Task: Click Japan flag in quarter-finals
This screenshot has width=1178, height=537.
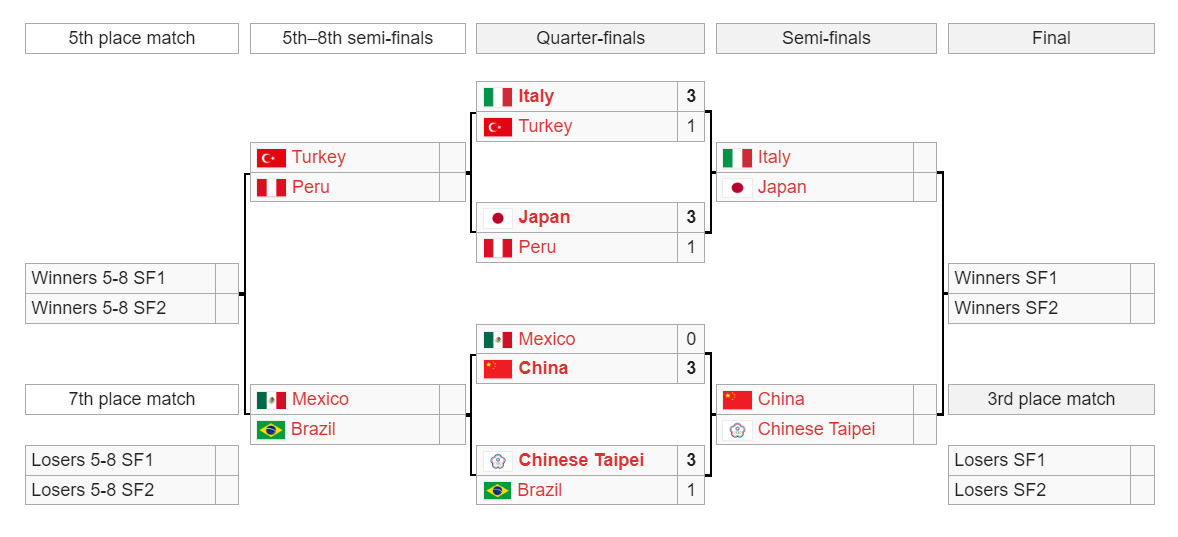Action: click(497, 218)
